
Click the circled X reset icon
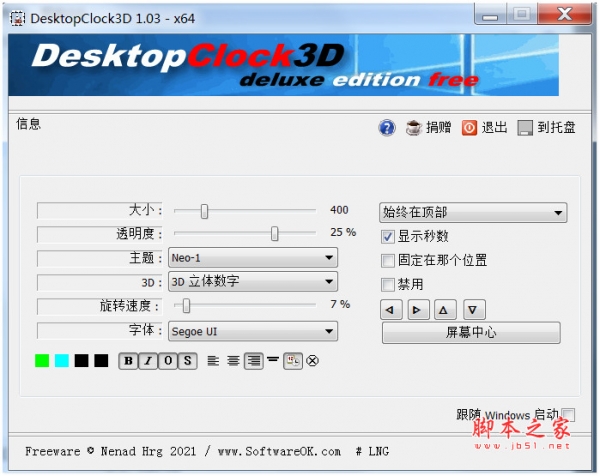pyautogui.click(x=313, y=360)
